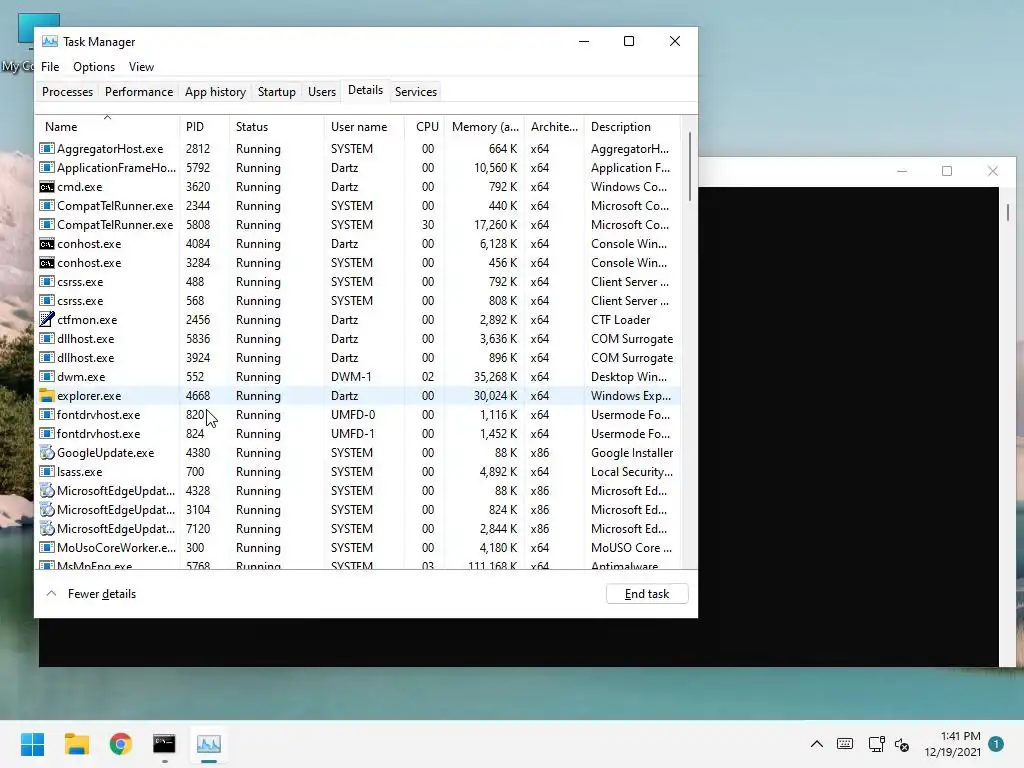
Task: Open the Options menu
Action: coord(93,67)
